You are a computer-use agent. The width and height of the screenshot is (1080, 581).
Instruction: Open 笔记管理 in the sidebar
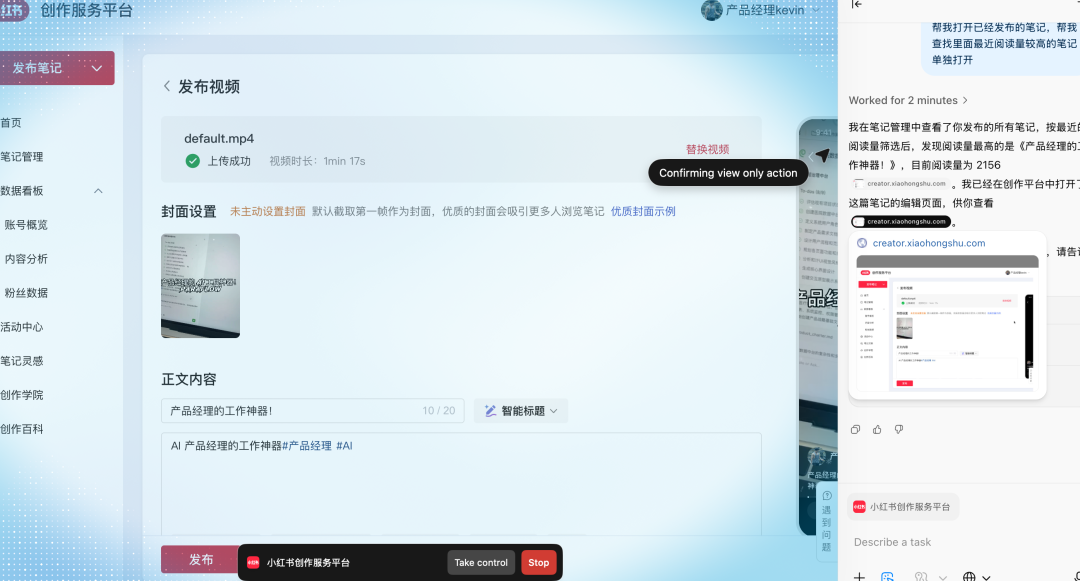coord(21,157)
